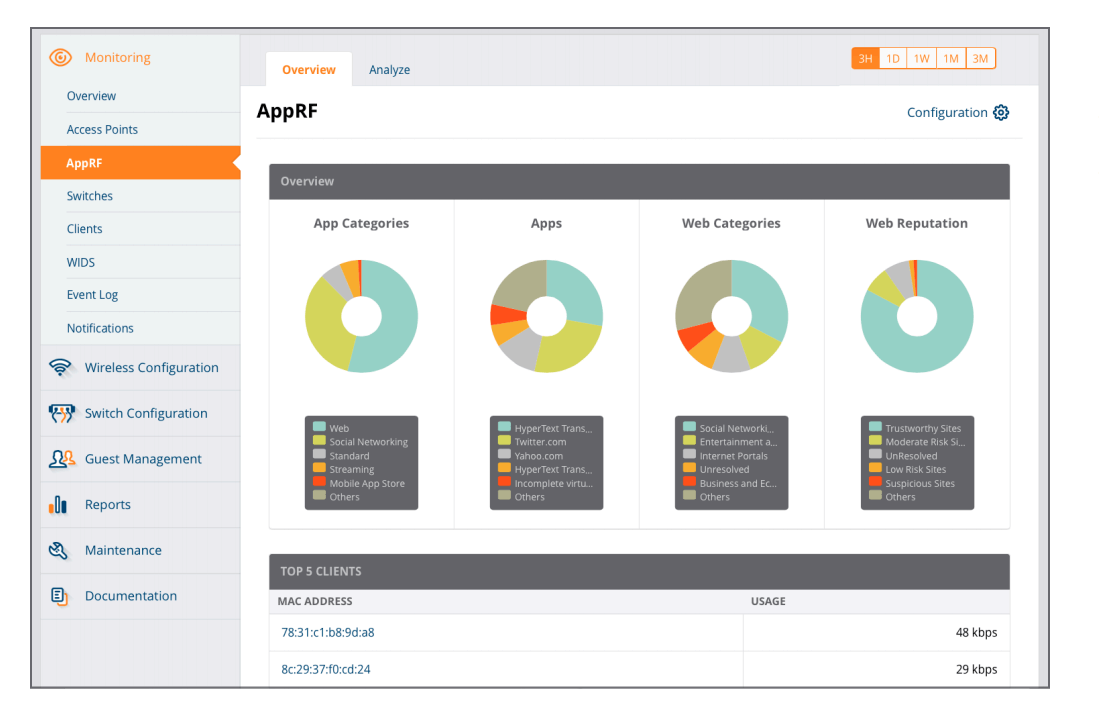Select the 3H time range
The width and height of the screenshot is (1099, 725).
point(865,59)
